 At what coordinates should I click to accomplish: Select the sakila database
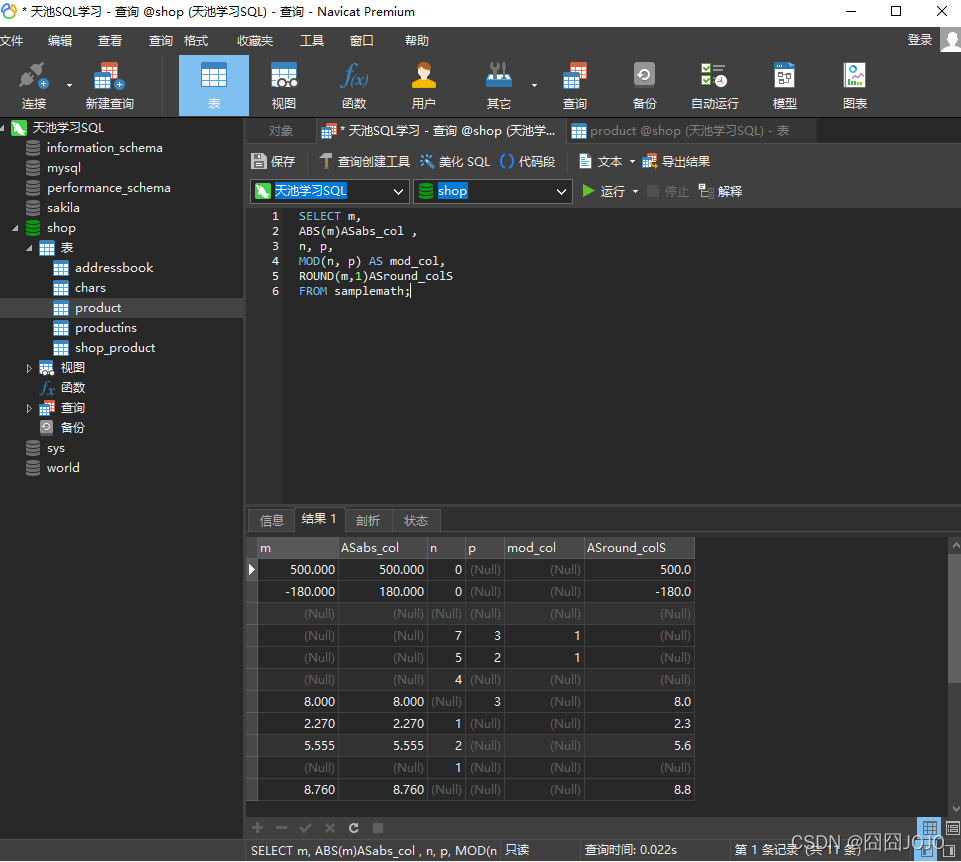(x=63, y=208)
